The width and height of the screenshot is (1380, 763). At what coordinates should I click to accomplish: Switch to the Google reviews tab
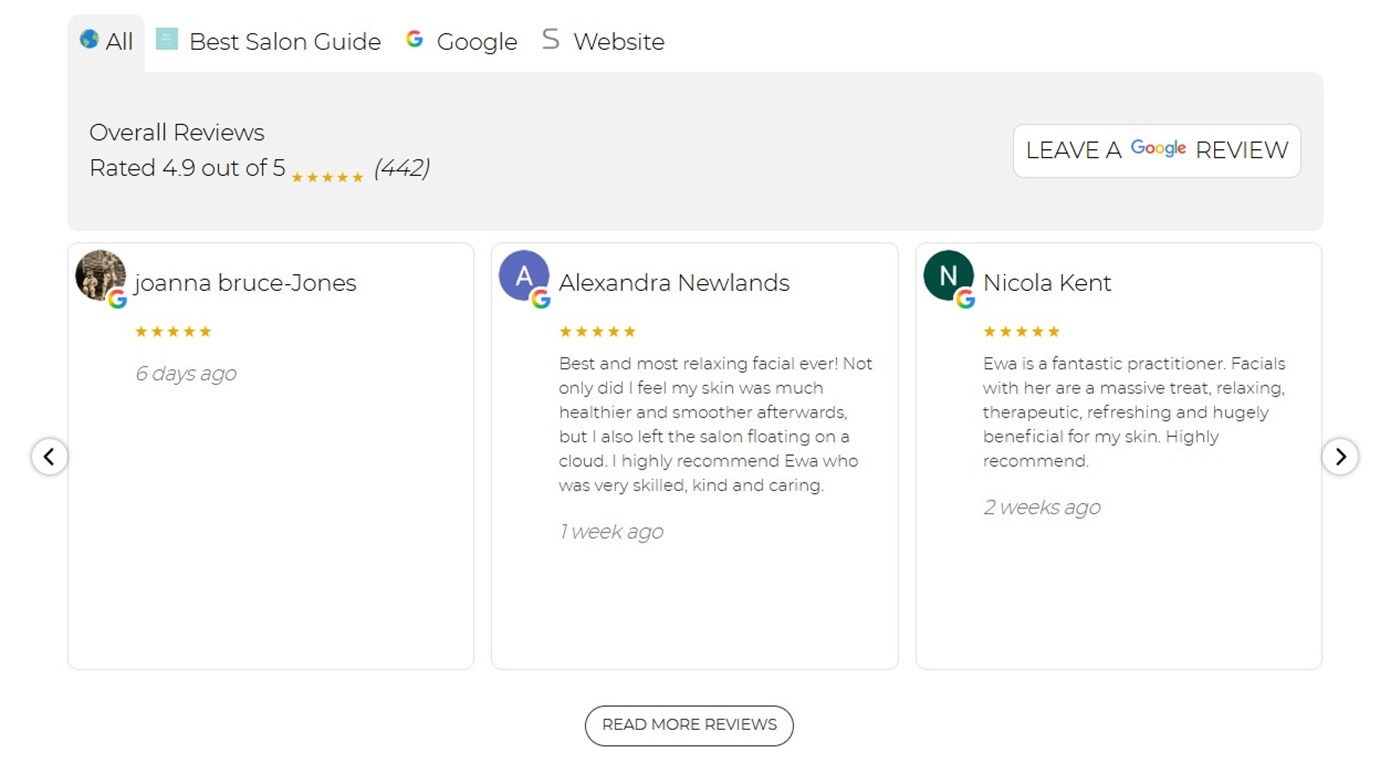(476, 41)
